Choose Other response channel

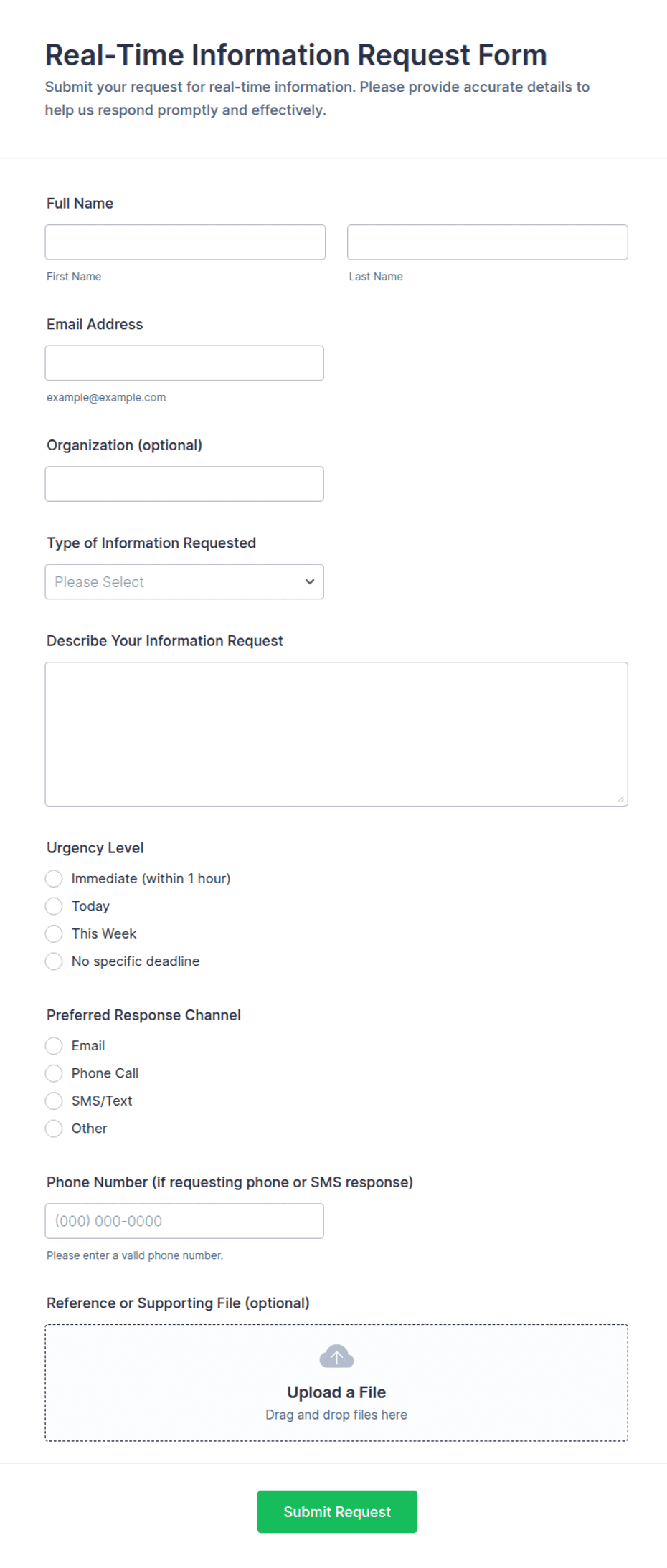(54, 1128)
